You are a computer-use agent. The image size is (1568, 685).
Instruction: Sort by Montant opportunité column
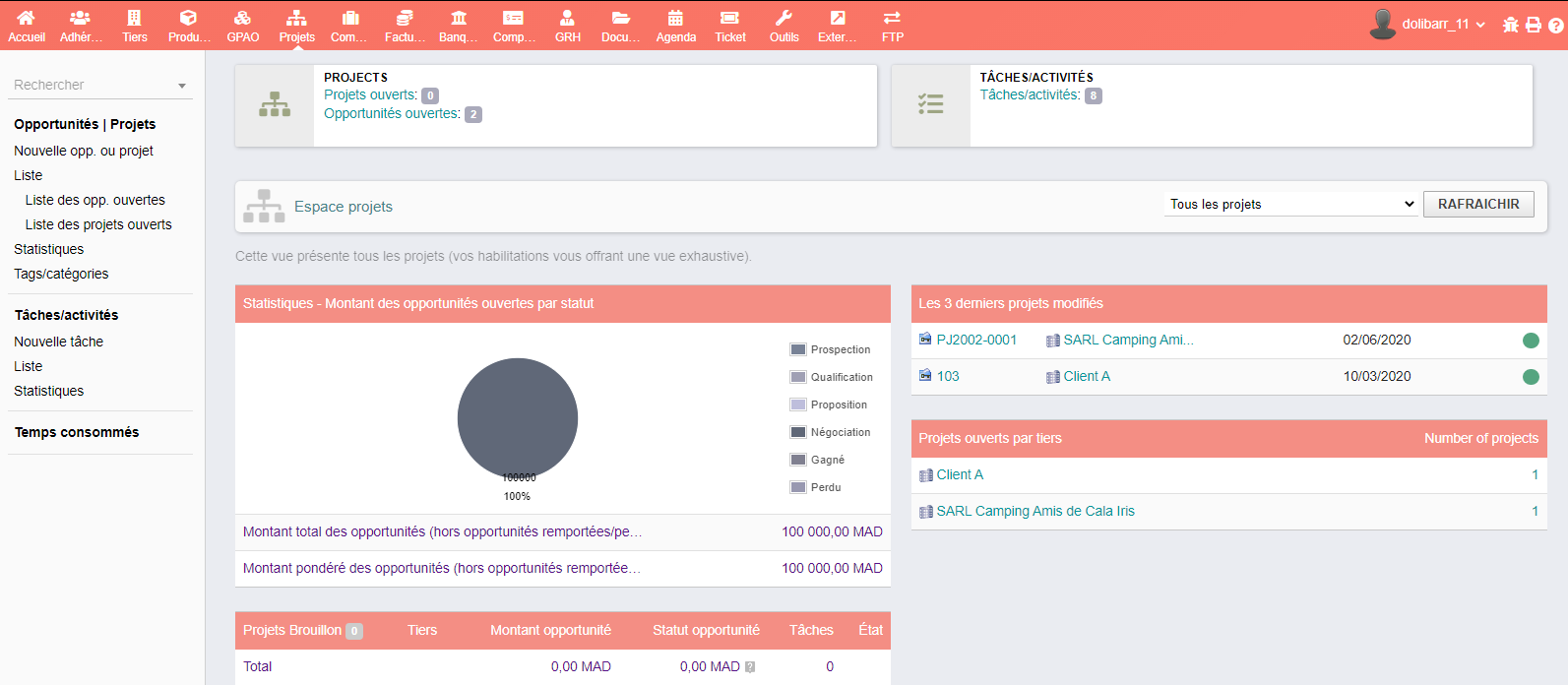click(x=550, y=630)
